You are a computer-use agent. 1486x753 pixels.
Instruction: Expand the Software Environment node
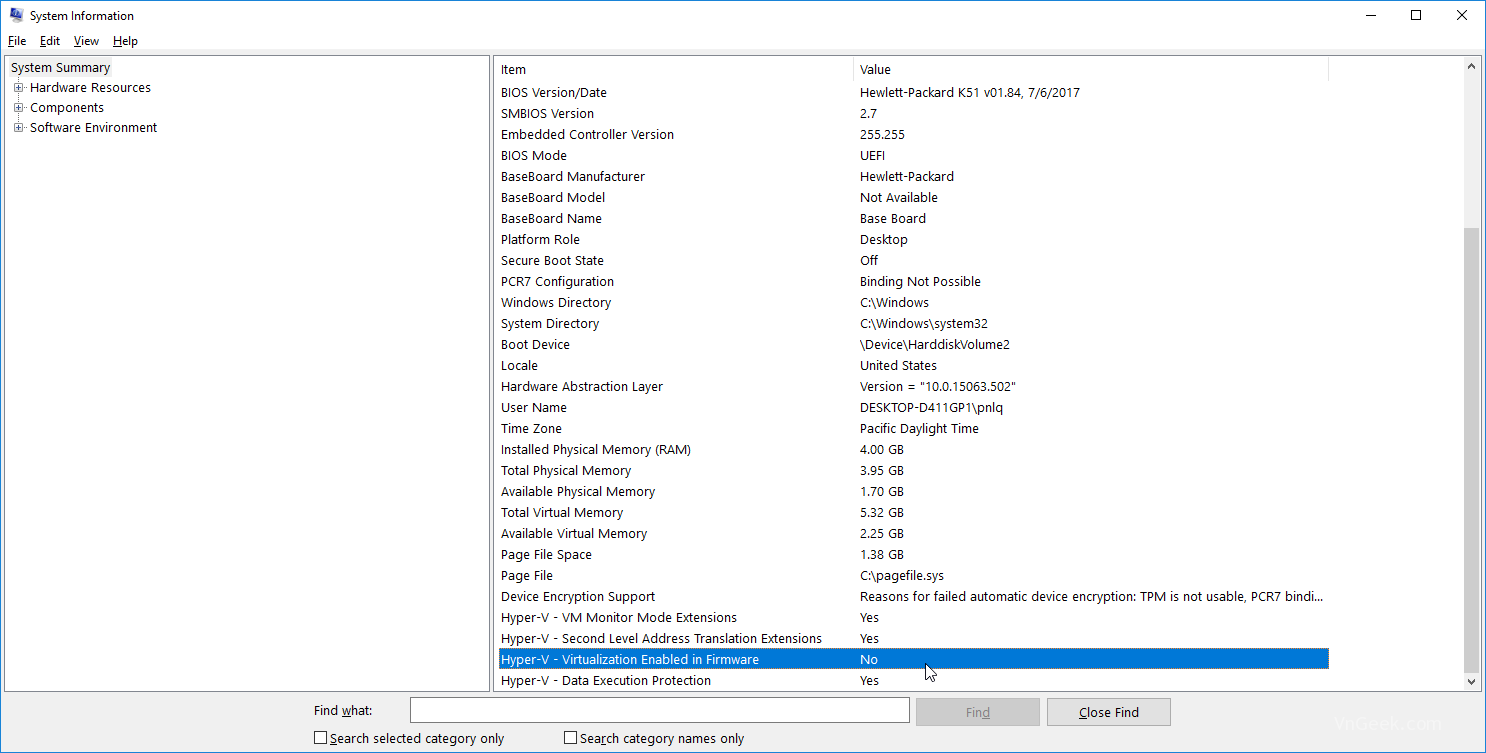coord(18,128)
